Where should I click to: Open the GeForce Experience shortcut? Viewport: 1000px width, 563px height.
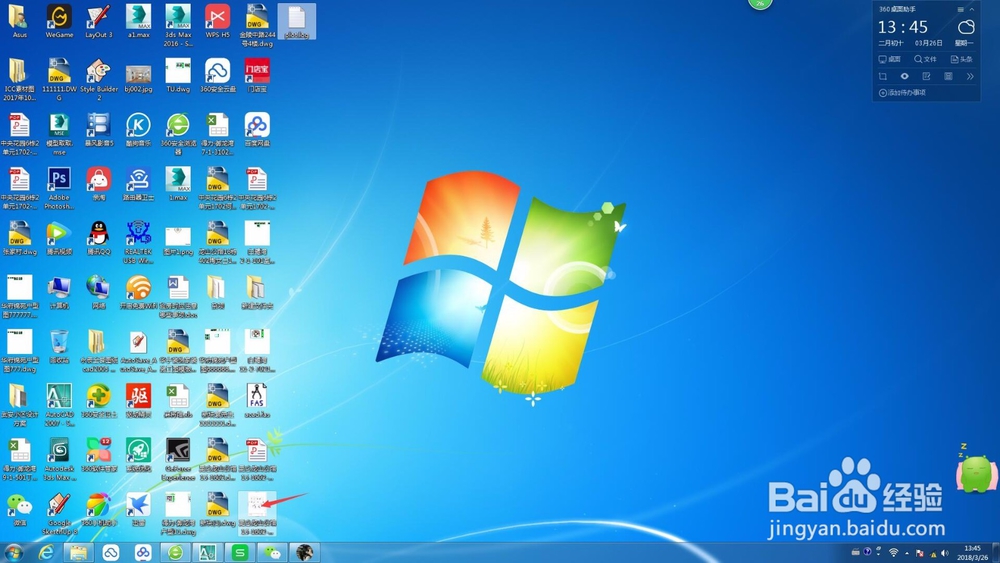178,459
